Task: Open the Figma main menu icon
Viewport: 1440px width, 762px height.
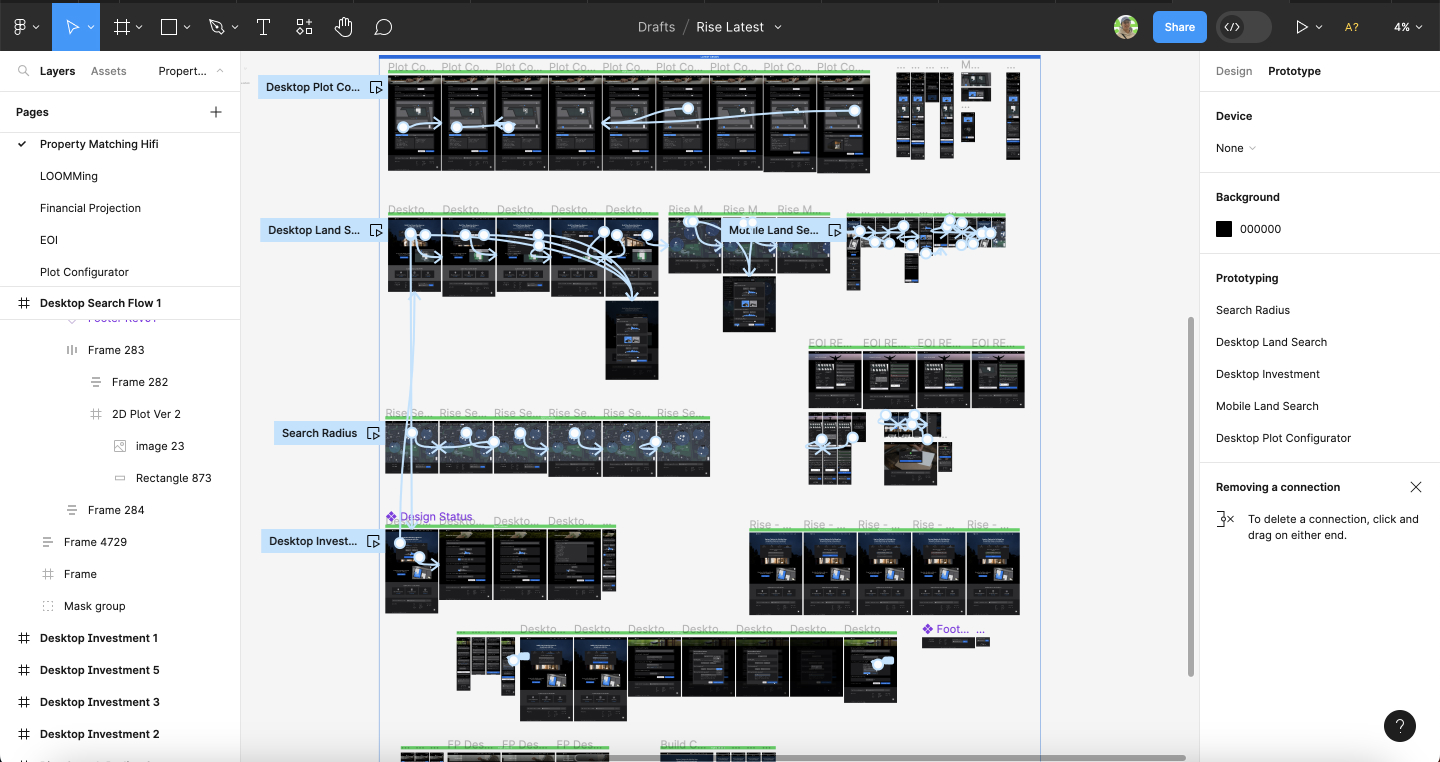Action: tap(20, 27)
